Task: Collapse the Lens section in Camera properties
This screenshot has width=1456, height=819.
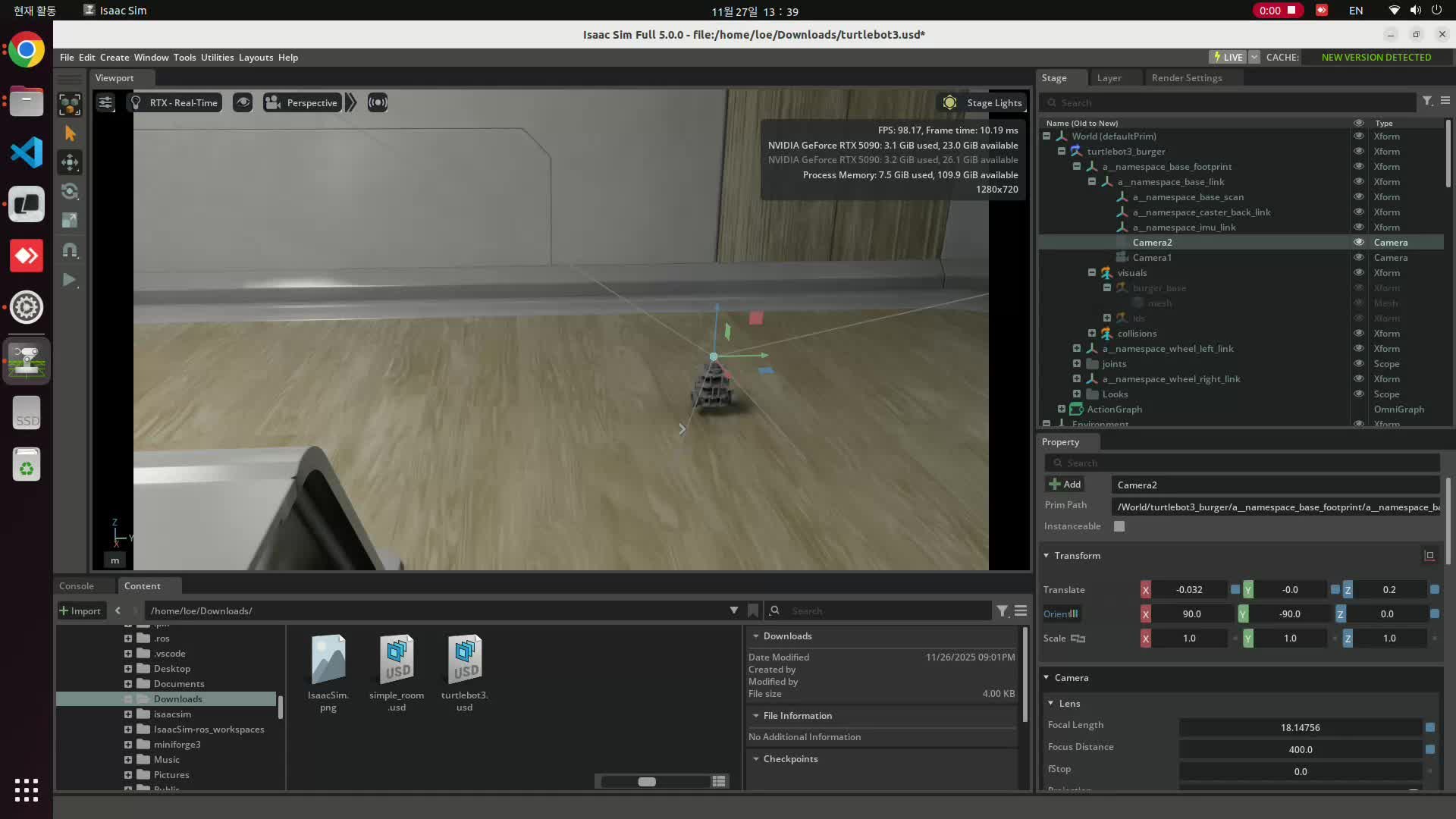Action: pos(1051,704)
